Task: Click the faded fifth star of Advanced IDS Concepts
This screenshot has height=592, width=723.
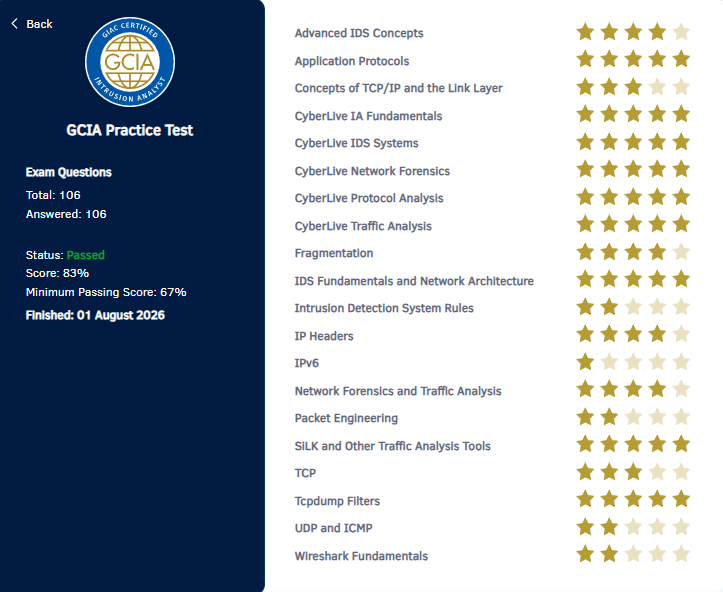Action: click(681, 32)
